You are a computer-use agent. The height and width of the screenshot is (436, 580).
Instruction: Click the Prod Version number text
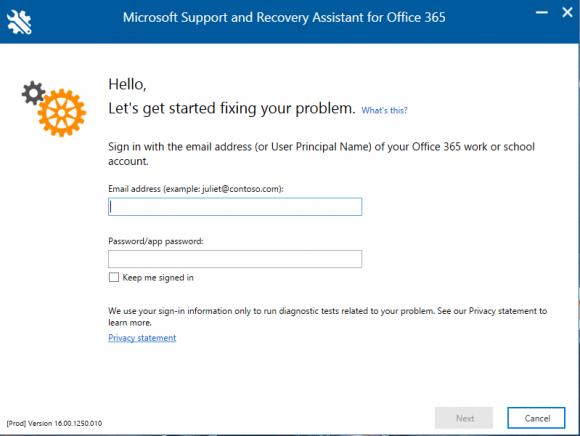54,423
